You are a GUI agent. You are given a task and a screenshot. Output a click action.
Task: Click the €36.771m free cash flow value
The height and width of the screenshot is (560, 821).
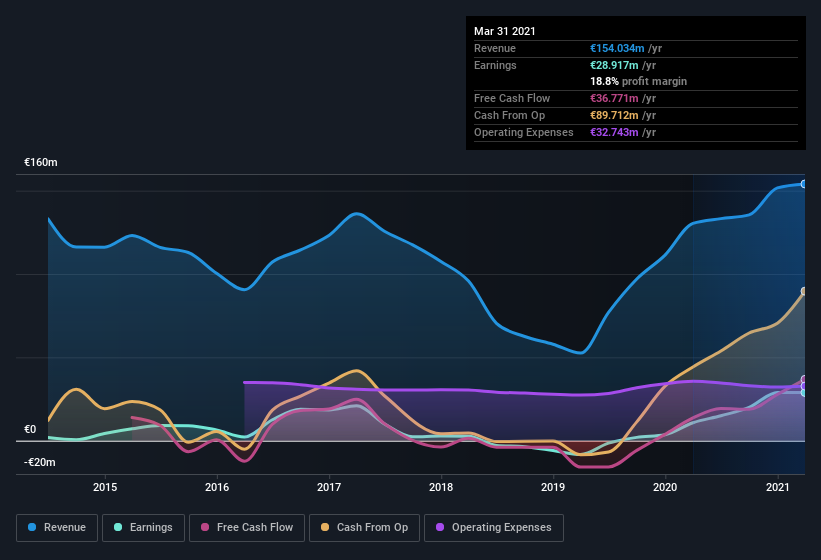[614, 98]
